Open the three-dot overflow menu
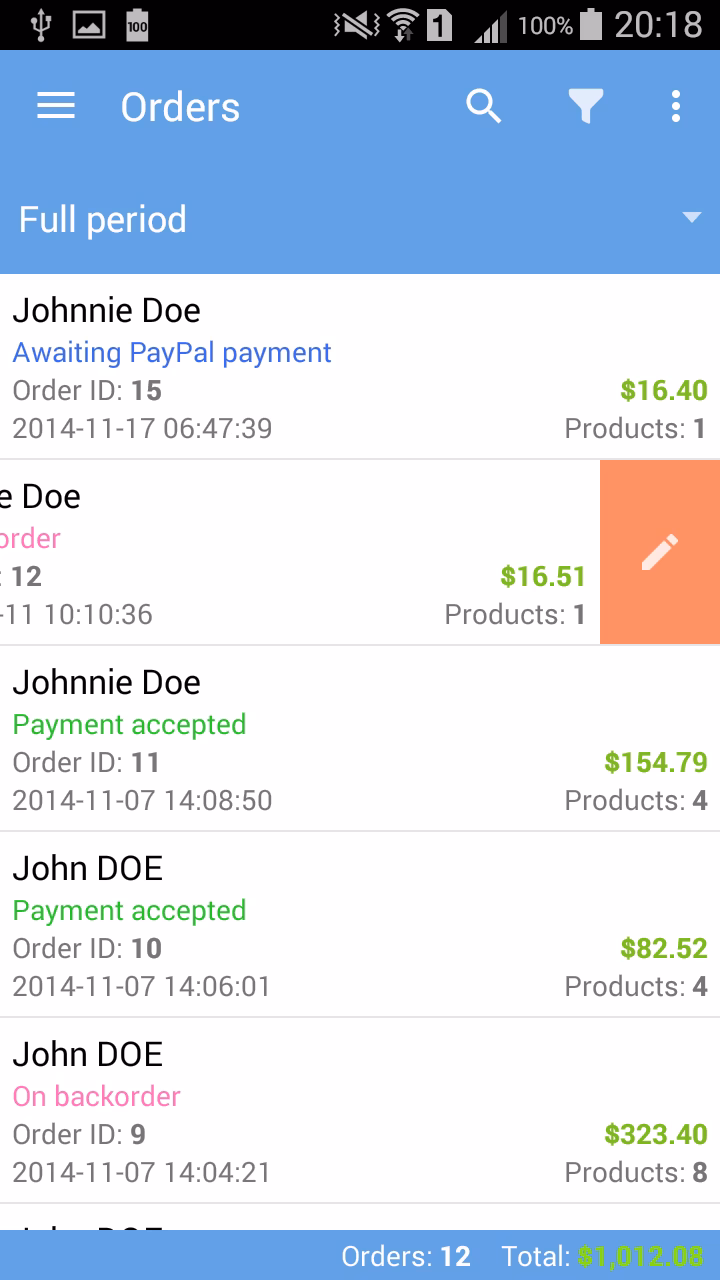Image resolution: width=720 pixels, height=1280 pixels. (676, 106)
